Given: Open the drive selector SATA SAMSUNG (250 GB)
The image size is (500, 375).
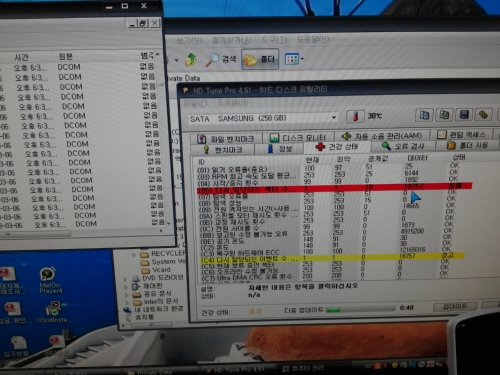Looking at the screenshot, I should click(263, 118).
